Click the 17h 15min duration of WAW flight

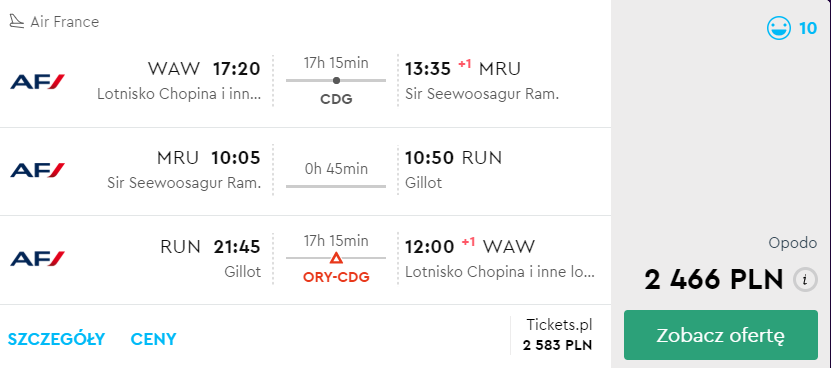[336, 63]
